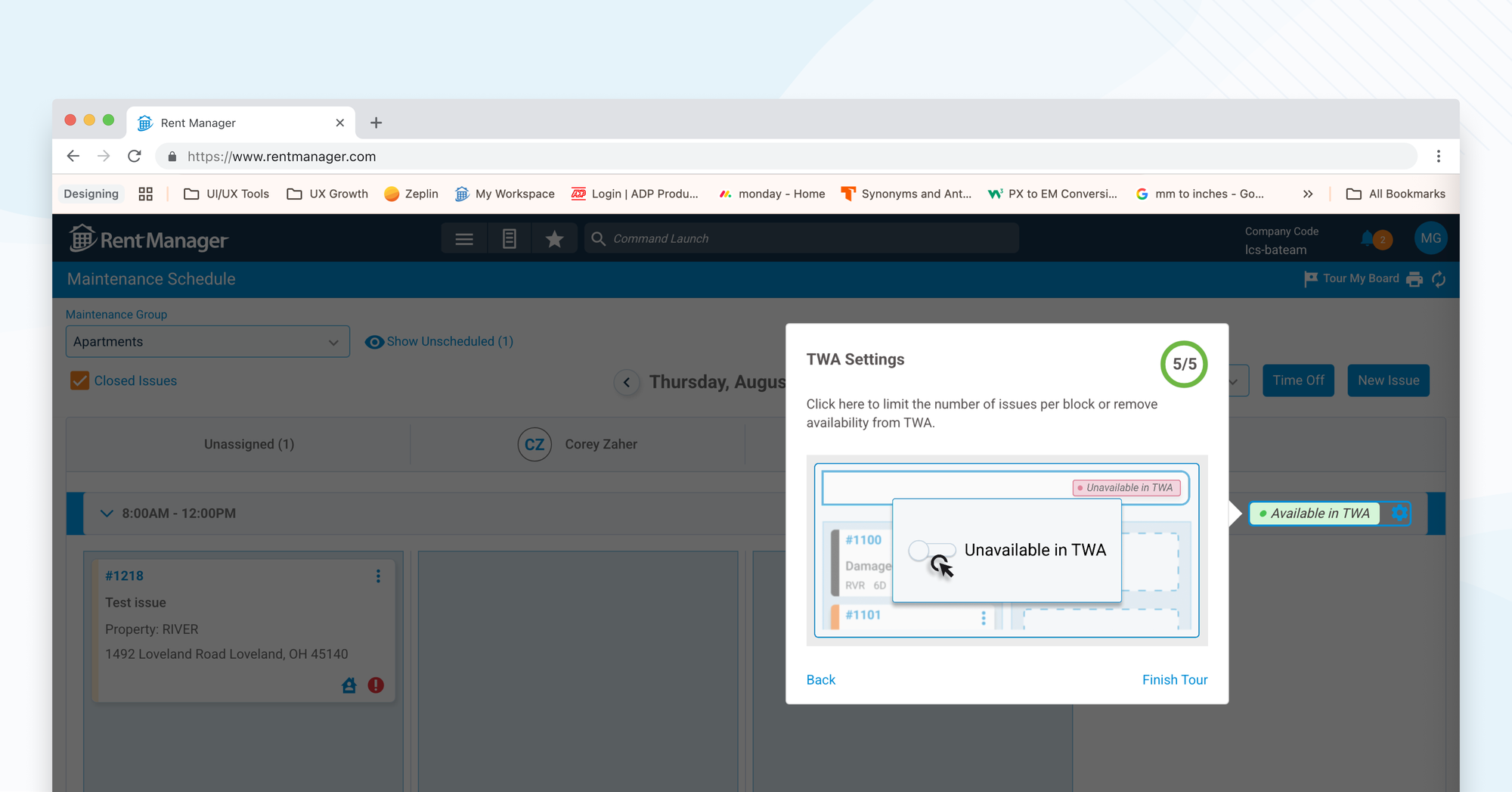Go to previous day with left chevron
The height and width of the screenshot is (792, 1512).
point(627,382)
